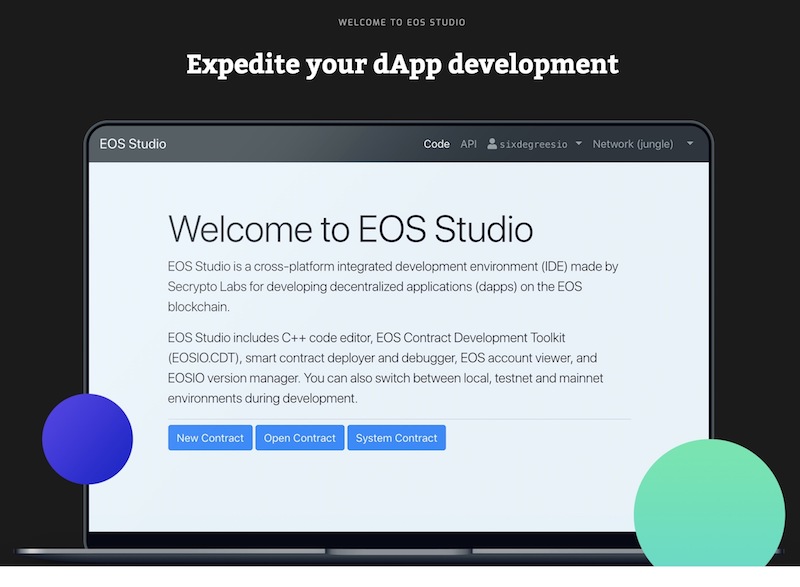Click the paragraph mentioning EOSIO.CDT toolkit

click(386, 368)
